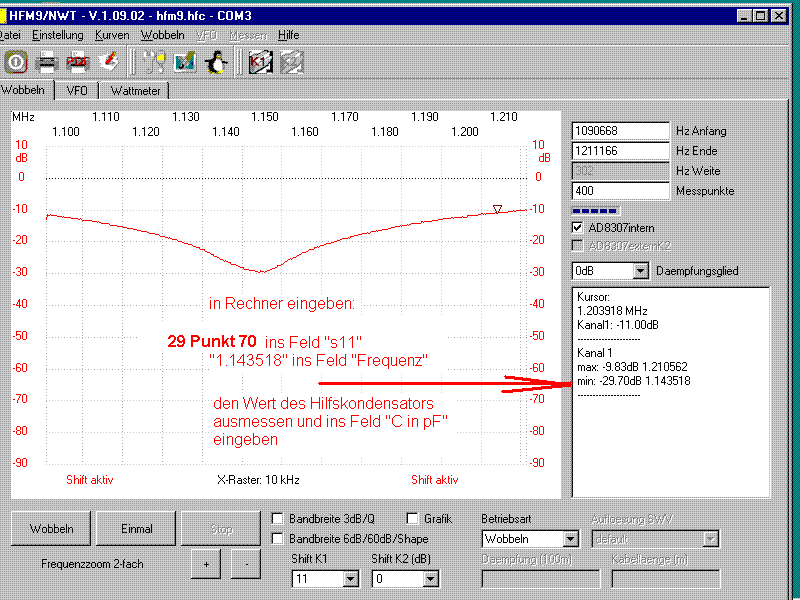Enable the Bandbreite 3dB/Q checkbox
Image resolution: width=800 pixels, height=600 pixels.
click(278, 519)
